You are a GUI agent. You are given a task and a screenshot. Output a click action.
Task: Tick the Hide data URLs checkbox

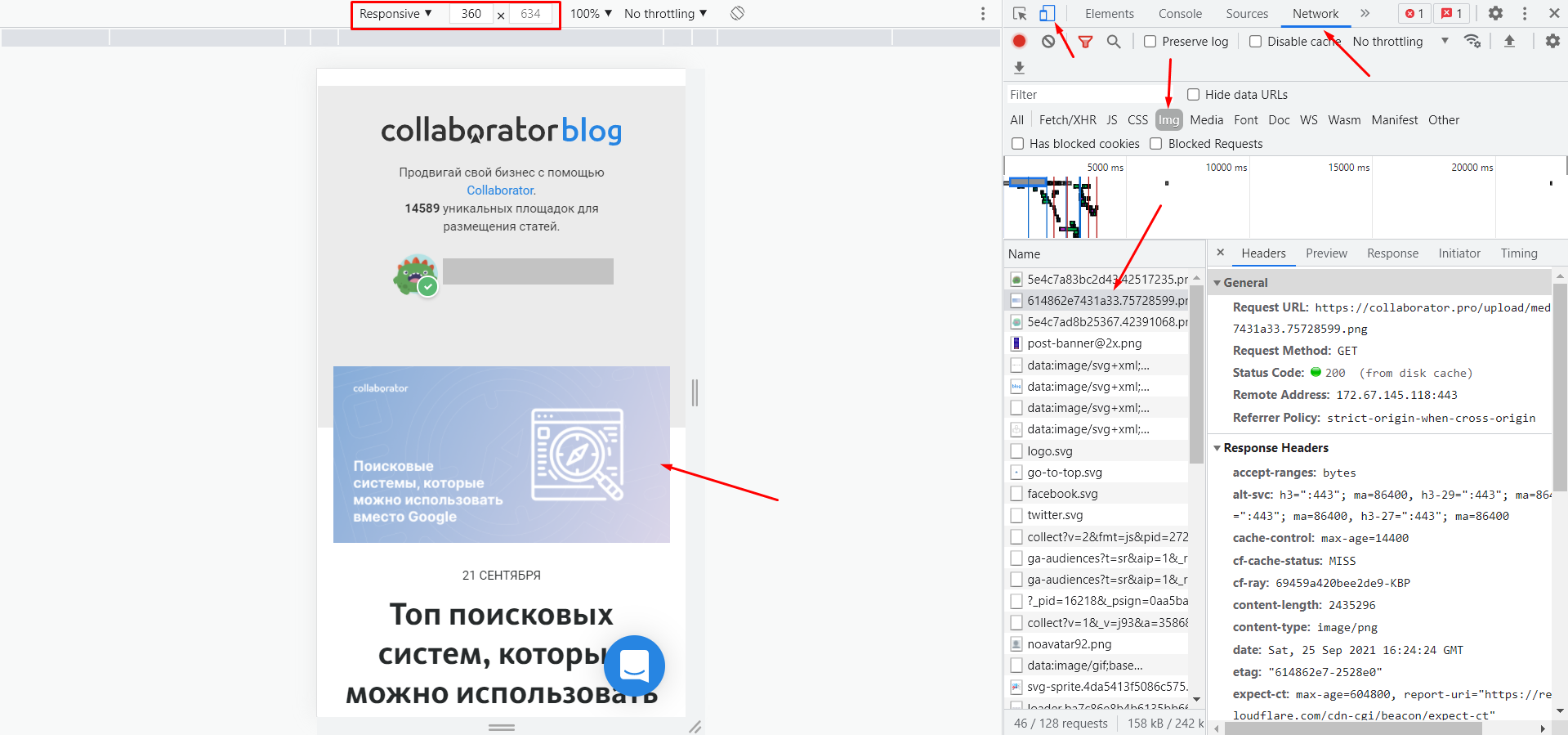1194,95
